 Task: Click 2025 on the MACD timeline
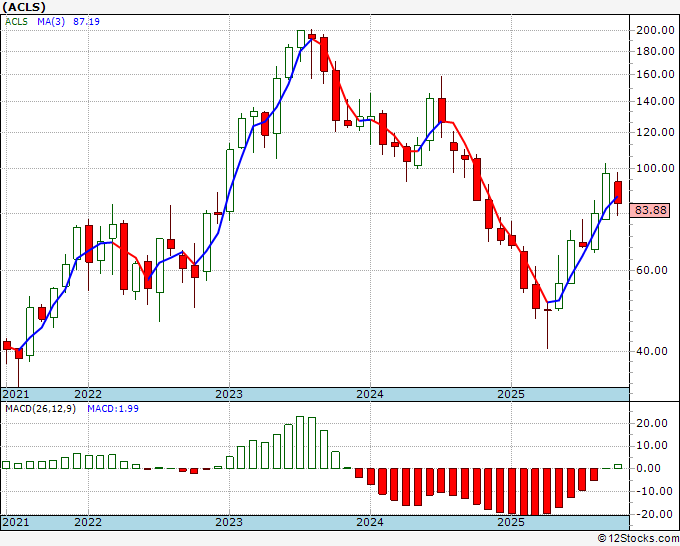tap(511, 522)
